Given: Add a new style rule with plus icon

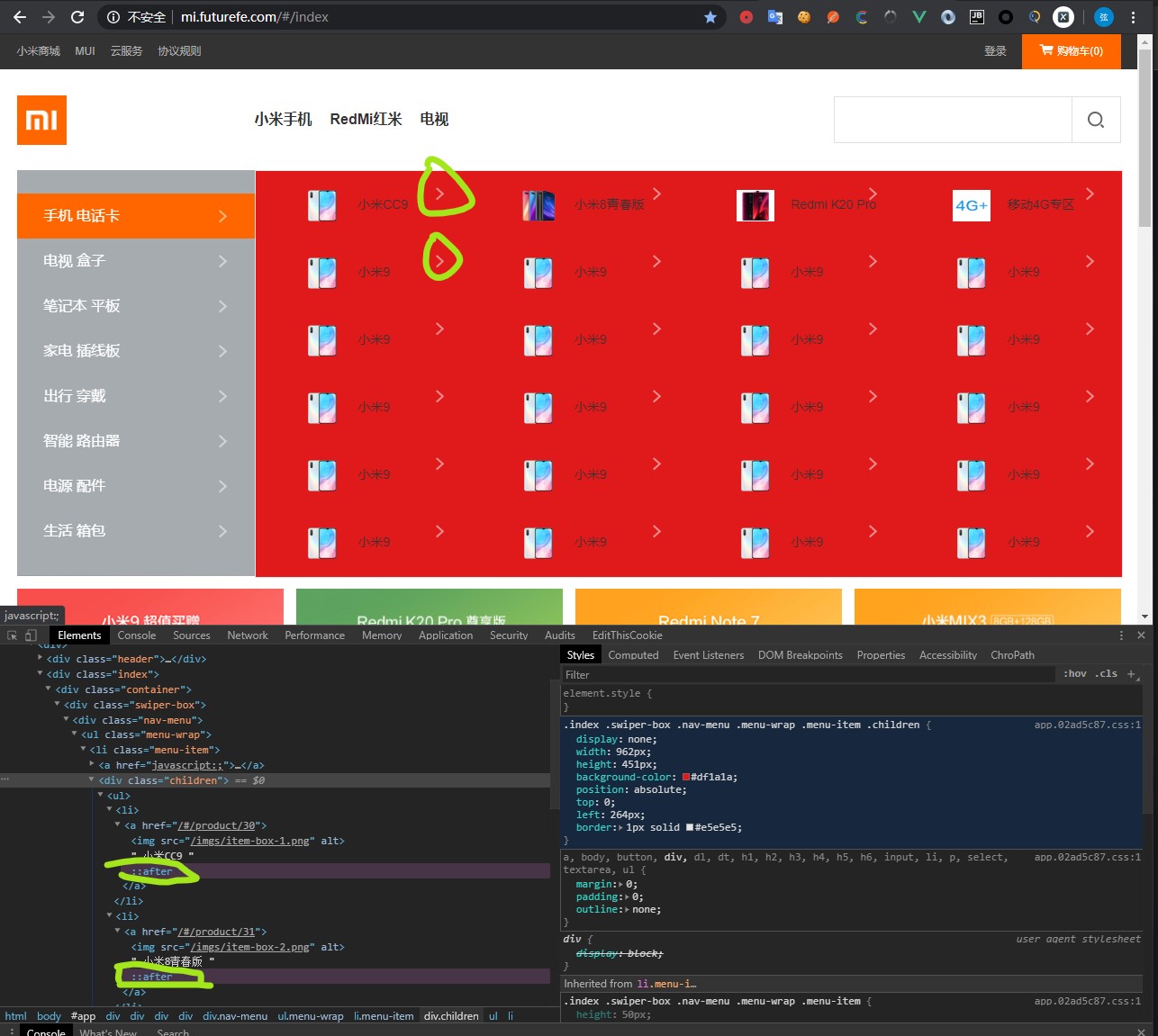Looking at the screenshot, I should point(1131,674).
